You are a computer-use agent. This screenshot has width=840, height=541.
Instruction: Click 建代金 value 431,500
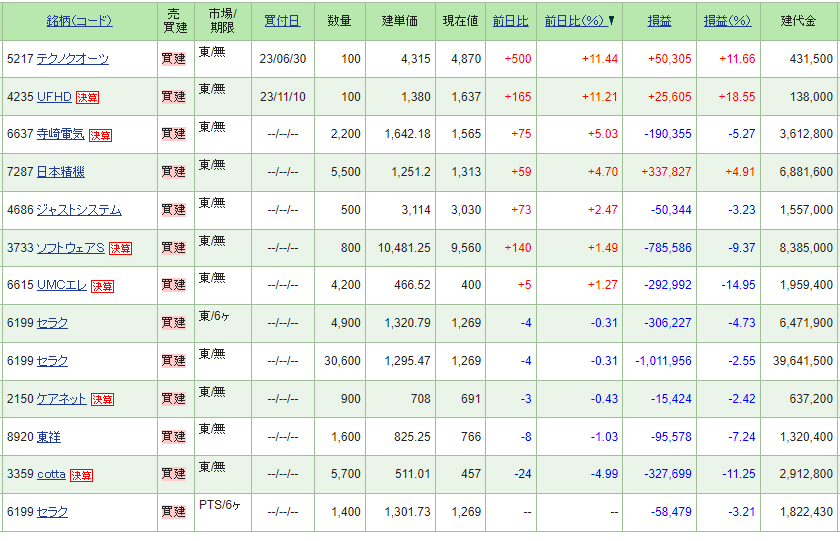[811, 59]
